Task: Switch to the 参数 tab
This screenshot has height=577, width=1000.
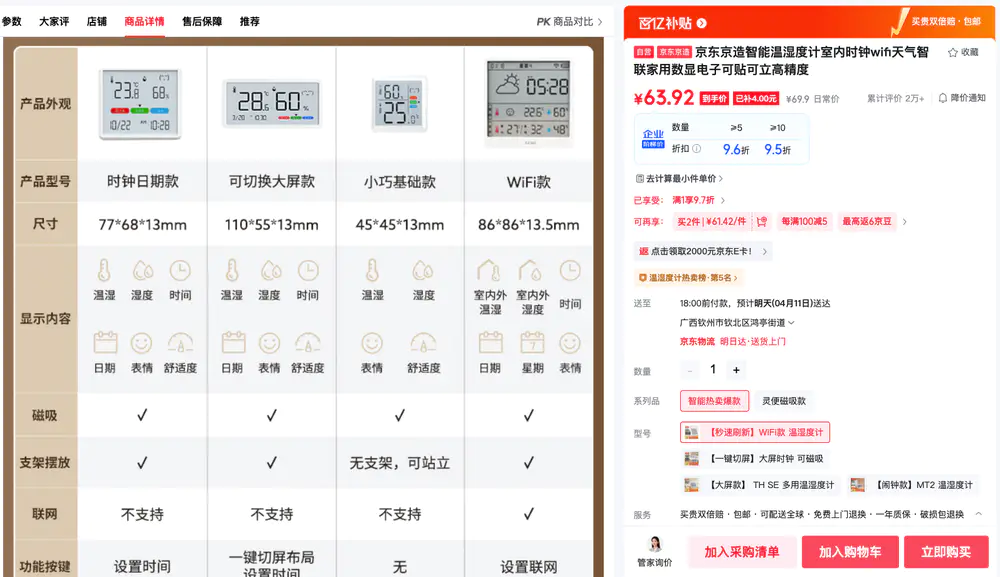Action: point(11,22)
